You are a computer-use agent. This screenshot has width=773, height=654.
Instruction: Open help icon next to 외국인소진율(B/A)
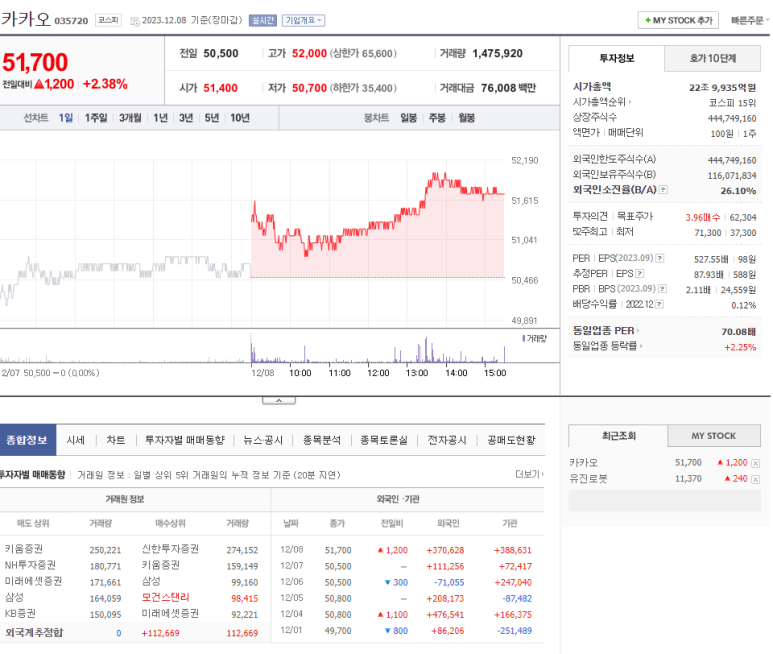pyautogui.click(x=664, y=190)
